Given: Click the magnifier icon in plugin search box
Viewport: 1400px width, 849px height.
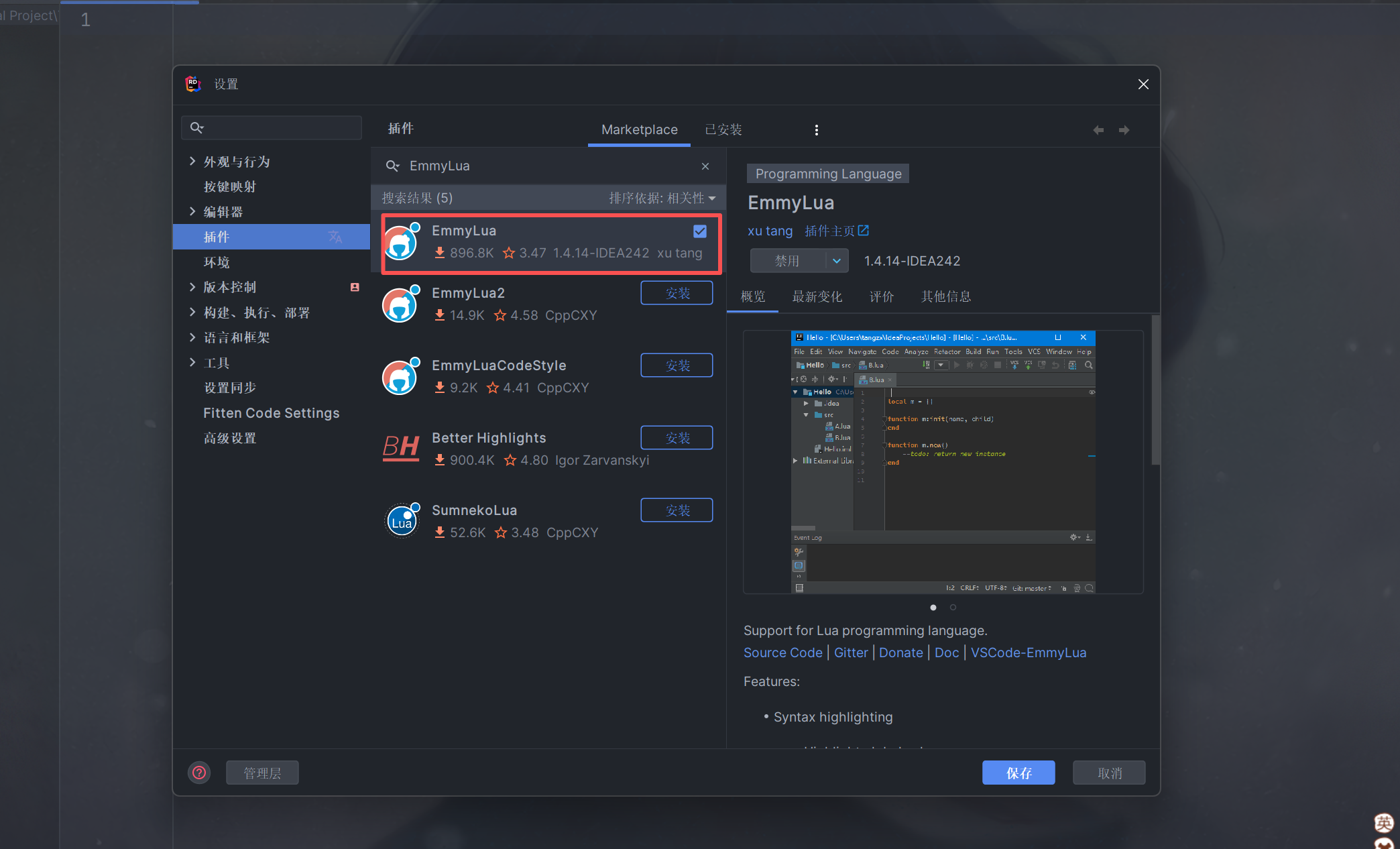Looking at the screenshot, I should coord(393,166).
